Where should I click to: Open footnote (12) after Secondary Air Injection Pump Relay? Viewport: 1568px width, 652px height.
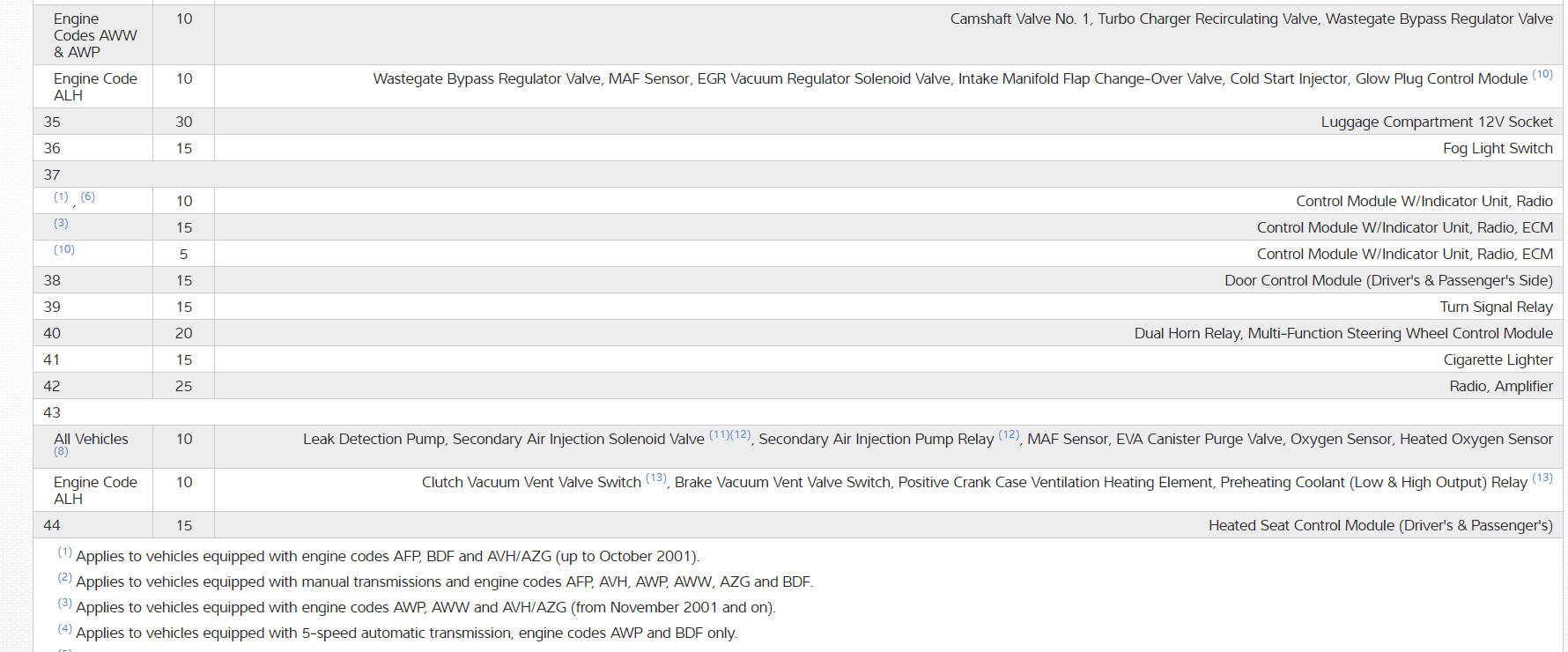(1009, 434)
